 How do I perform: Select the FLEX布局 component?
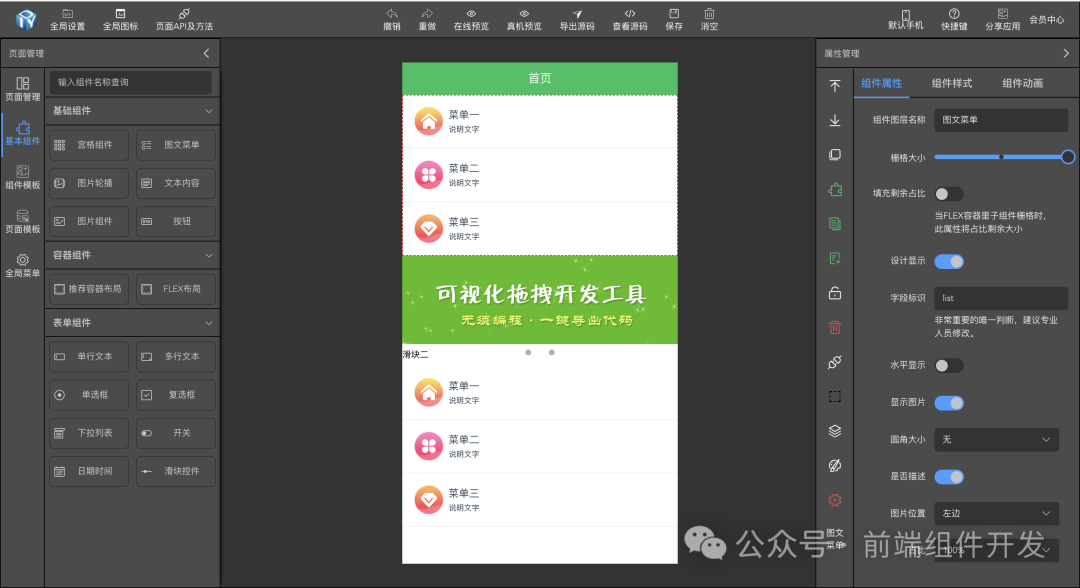(176, 289)
